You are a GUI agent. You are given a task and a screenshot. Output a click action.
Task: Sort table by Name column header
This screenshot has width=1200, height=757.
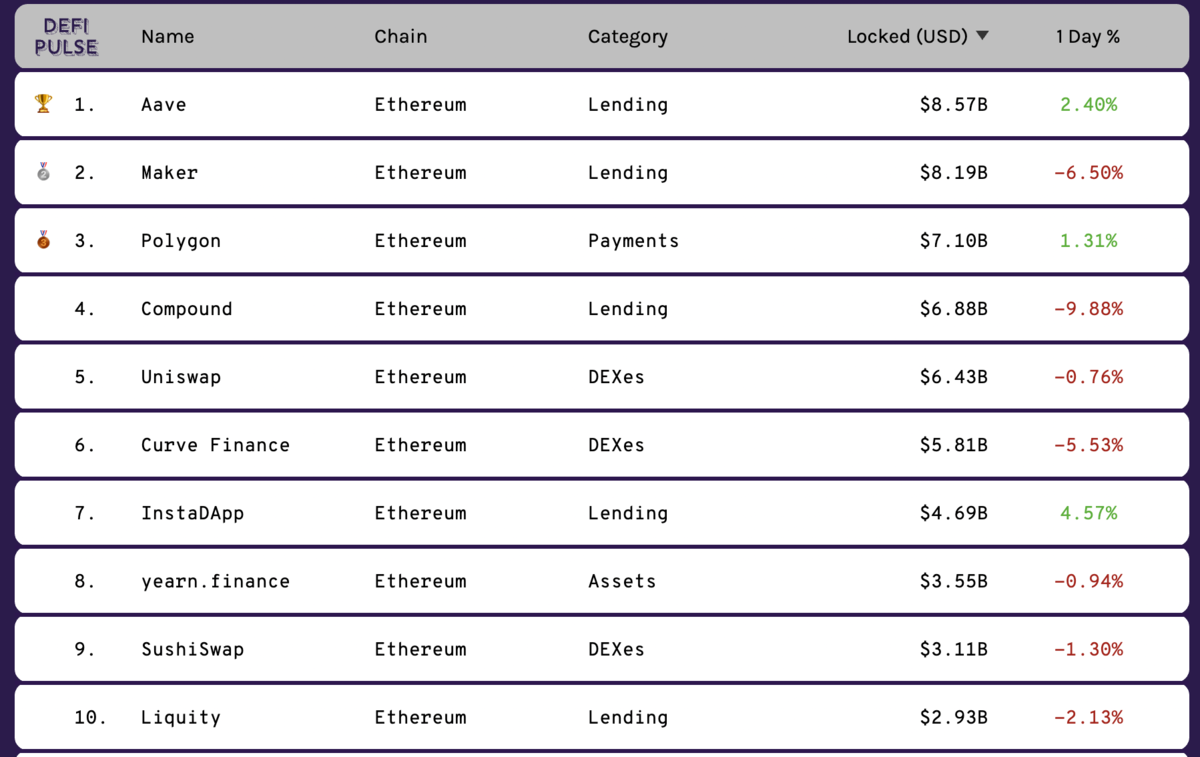click(167, 37)
